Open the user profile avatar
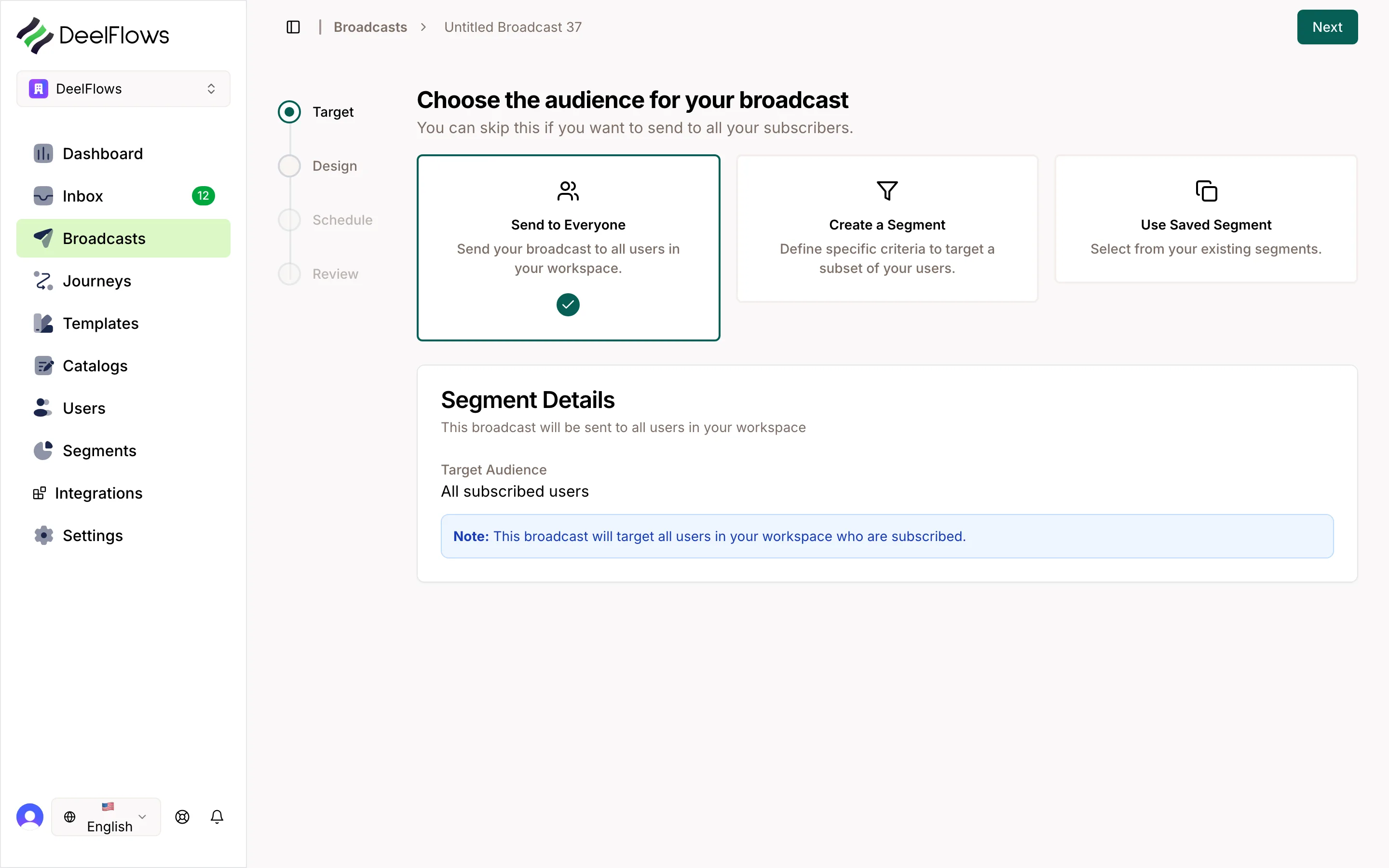This screenshot has height=868, width=1389. pyautogui.click(x=30, y=816)
